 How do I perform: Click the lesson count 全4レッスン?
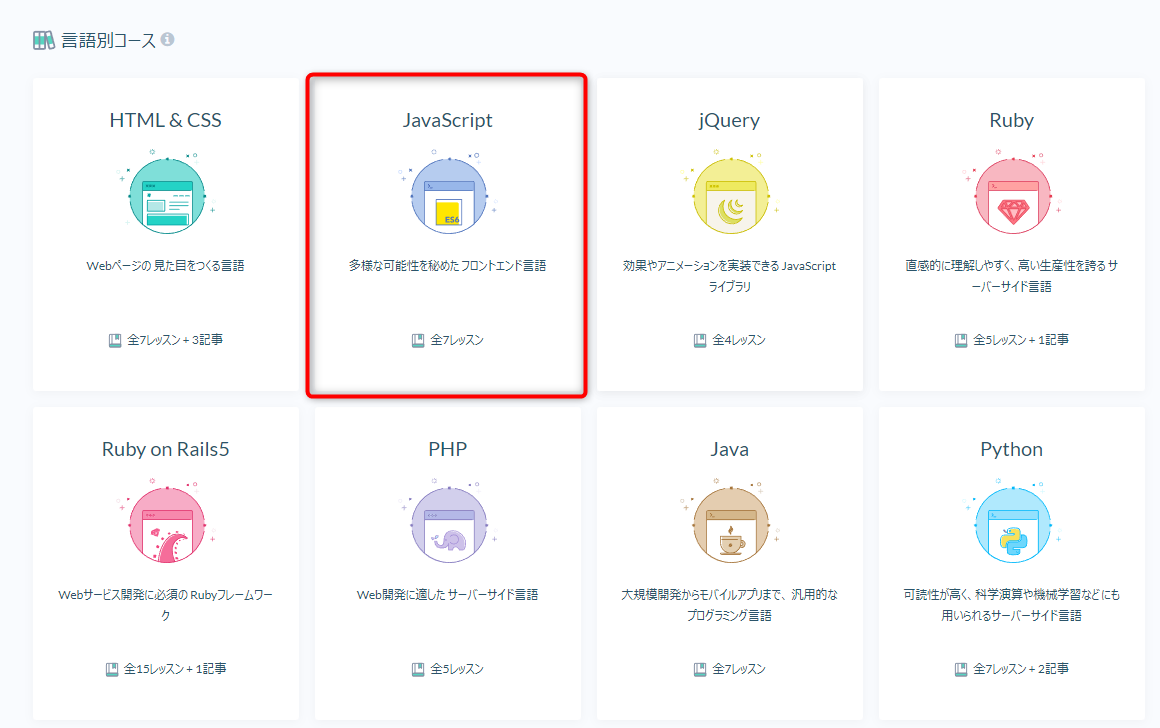click(x=739, y=340)
